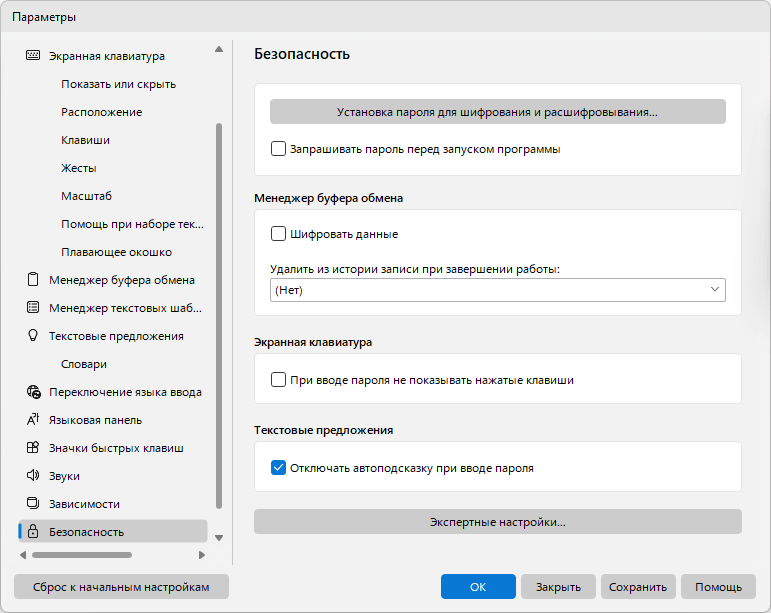Click the keyboard icon beside Экранная клавиатура
Viewport: 771px width, 613px height.
coord(33,55)
